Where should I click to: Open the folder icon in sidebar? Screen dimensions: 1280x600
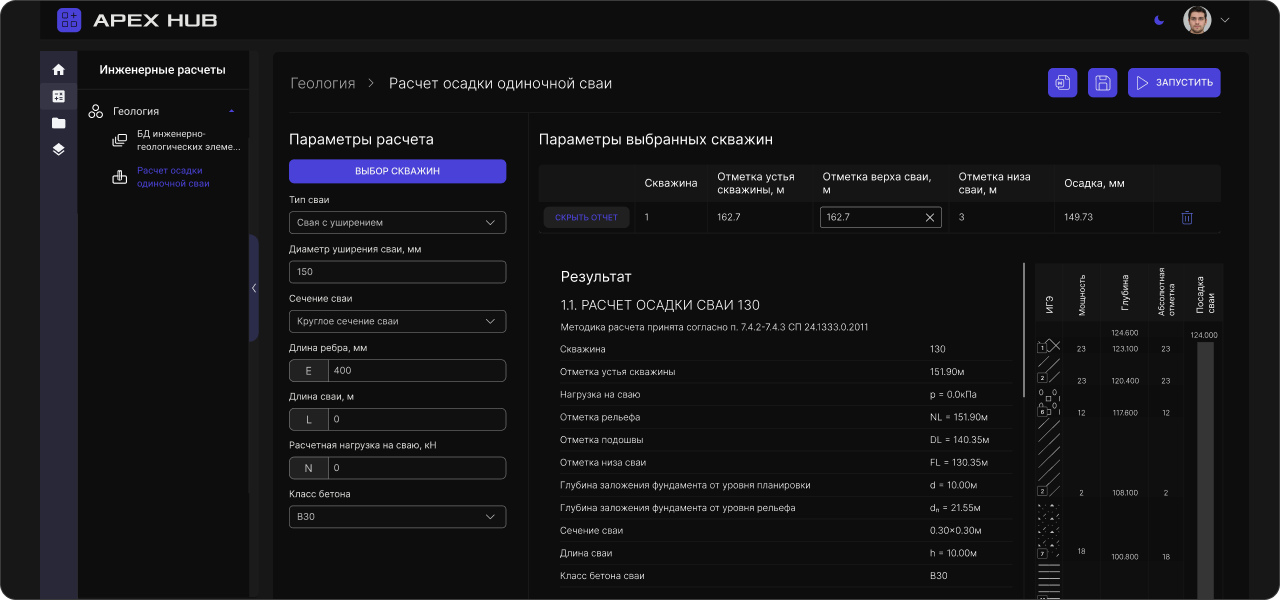[58, 123]
